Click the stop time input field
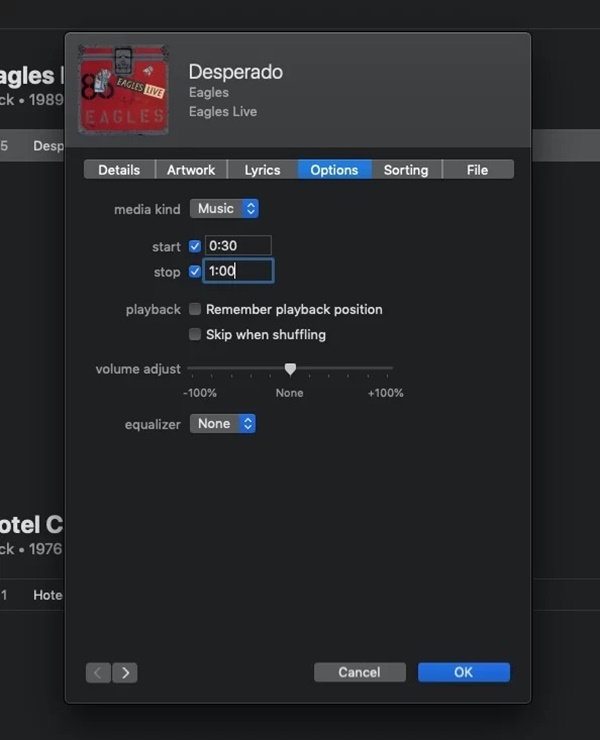 point(239,271)
